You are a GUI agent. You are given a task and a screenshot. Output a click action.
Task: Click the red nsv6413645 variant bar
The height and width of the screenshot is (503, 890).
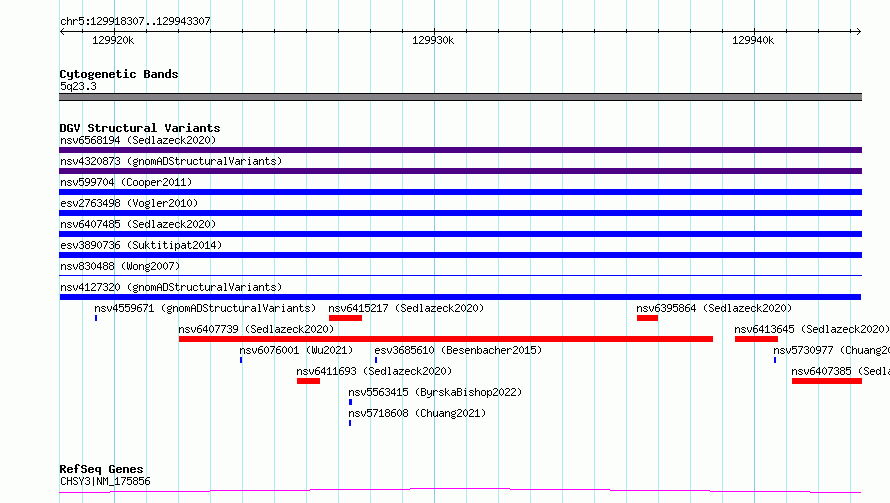point(756,339)
